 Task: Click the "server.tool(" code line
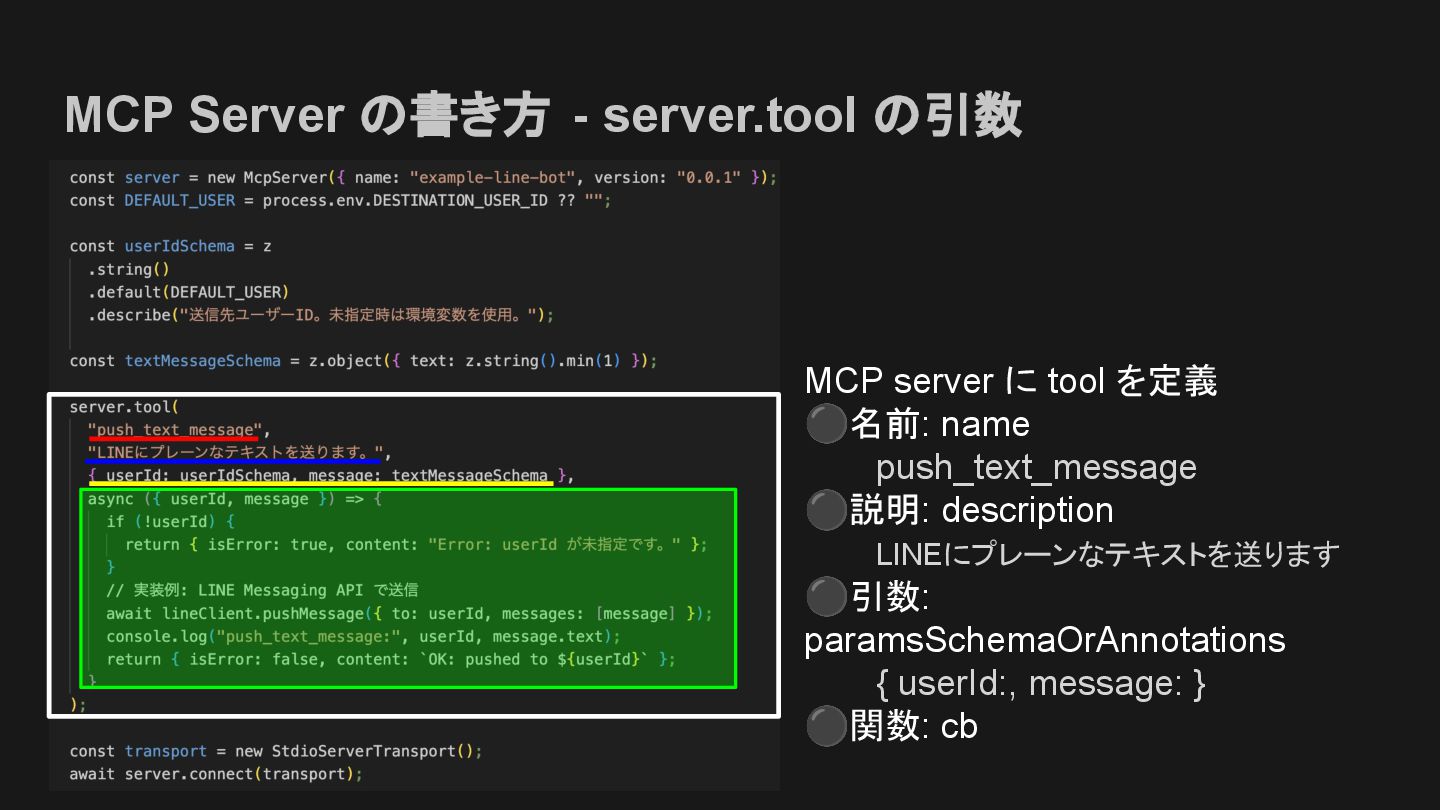click(124, 407)
